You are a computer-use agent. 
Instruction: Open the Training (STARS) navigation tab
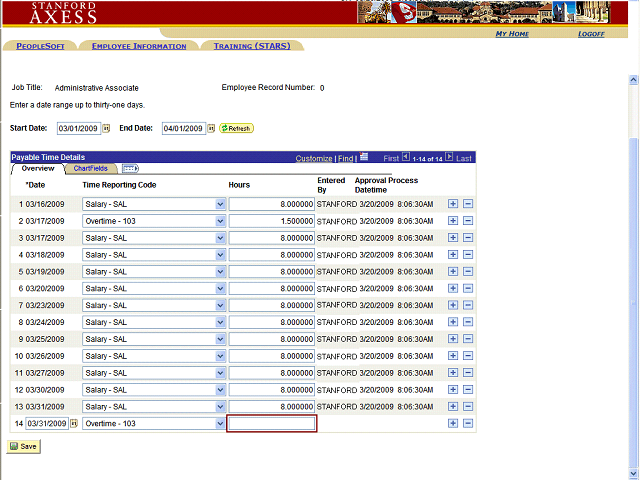tap(252, 46)
